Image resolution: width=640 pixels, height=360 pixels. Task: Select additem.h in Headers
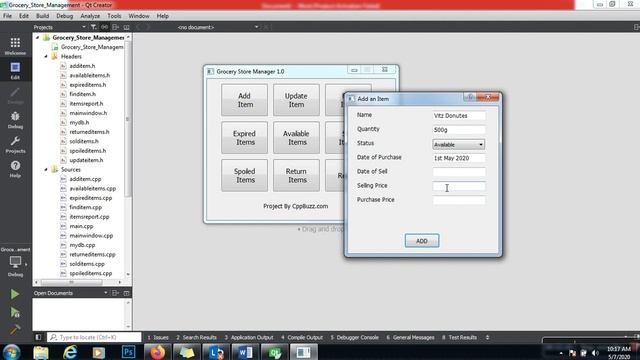click(x=82, y=66)
